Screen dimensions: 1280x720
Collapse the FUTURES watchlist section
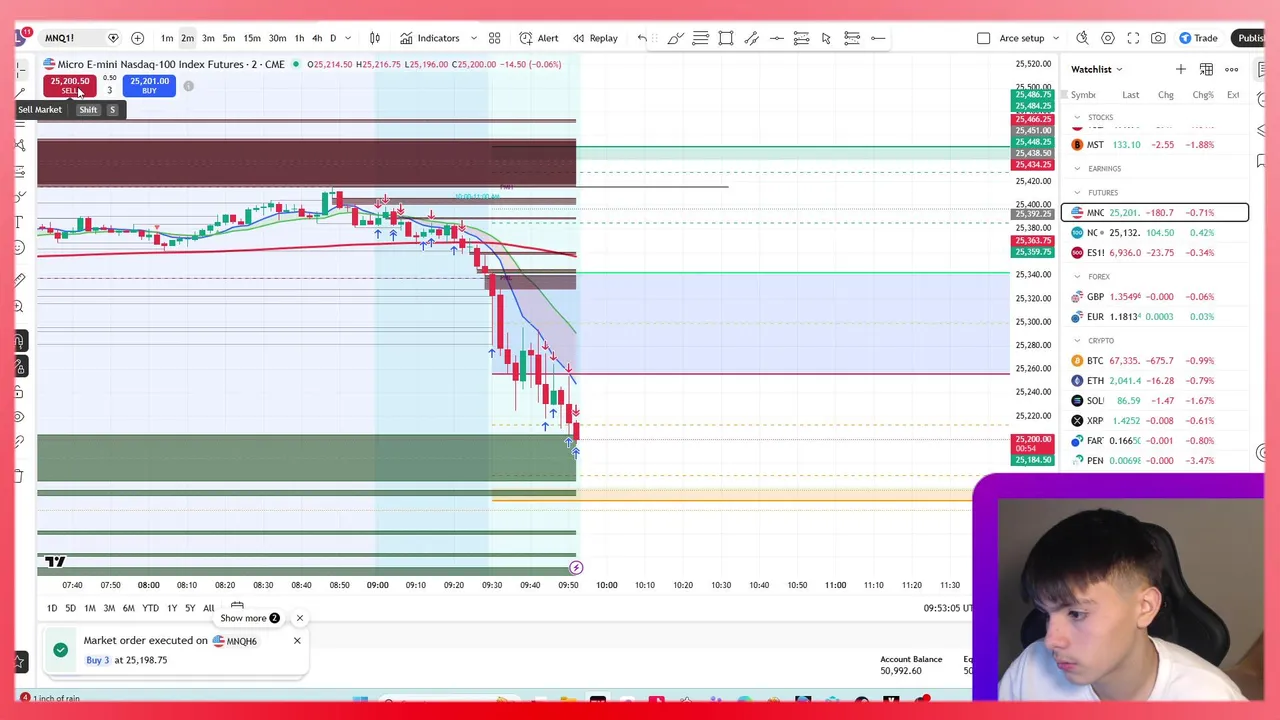[x=1077, y=192]
